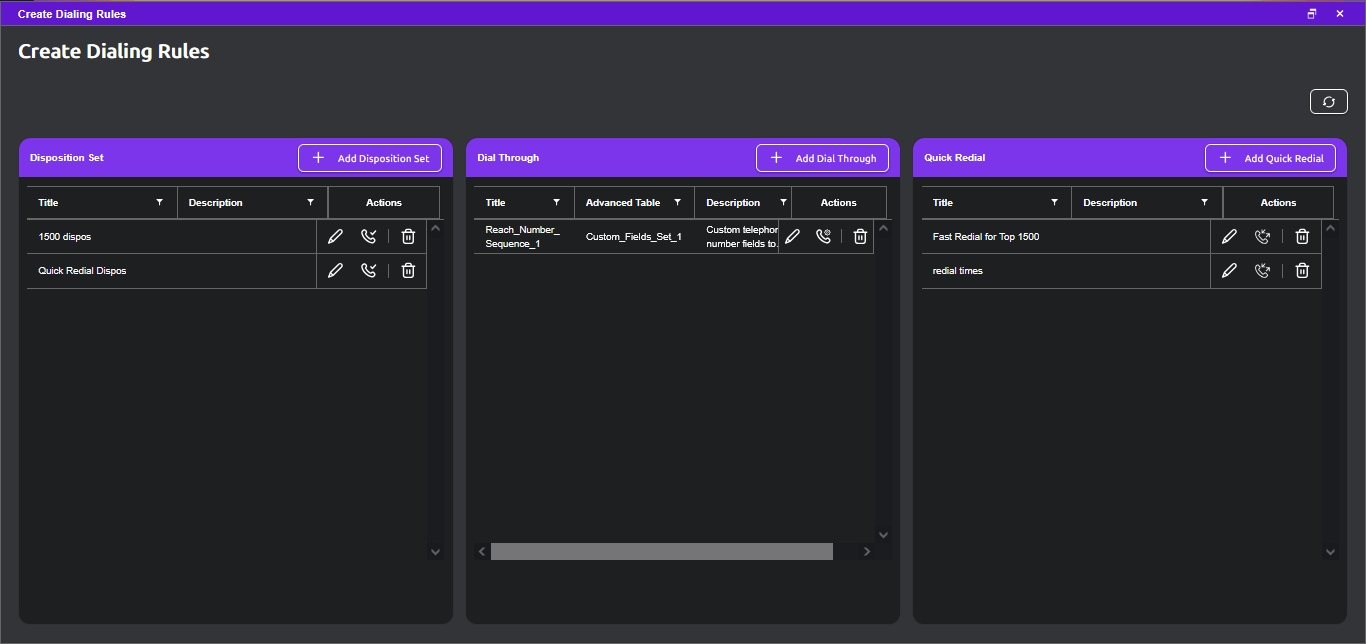Select the 1500 dispos row text

pyautogui.click(x=65, y=237)
